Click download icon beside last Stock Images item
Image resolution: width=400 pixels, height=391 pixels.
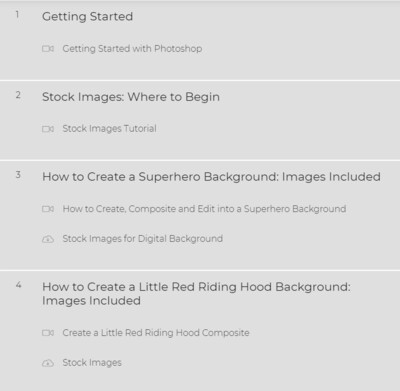(48, 363)
